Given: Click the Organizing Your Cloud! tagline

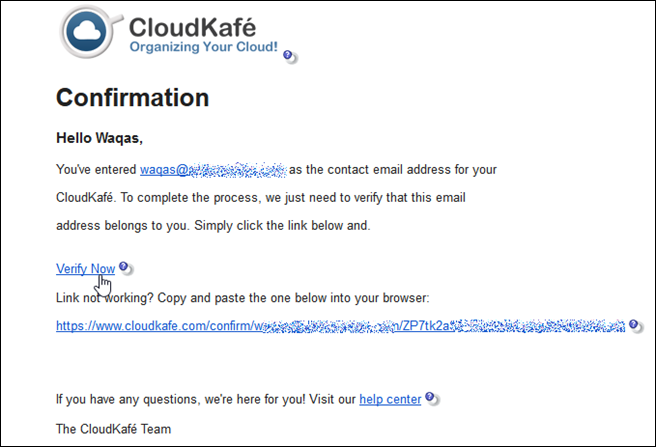Looking at the screenshot, I should click(x=204, y=46).
